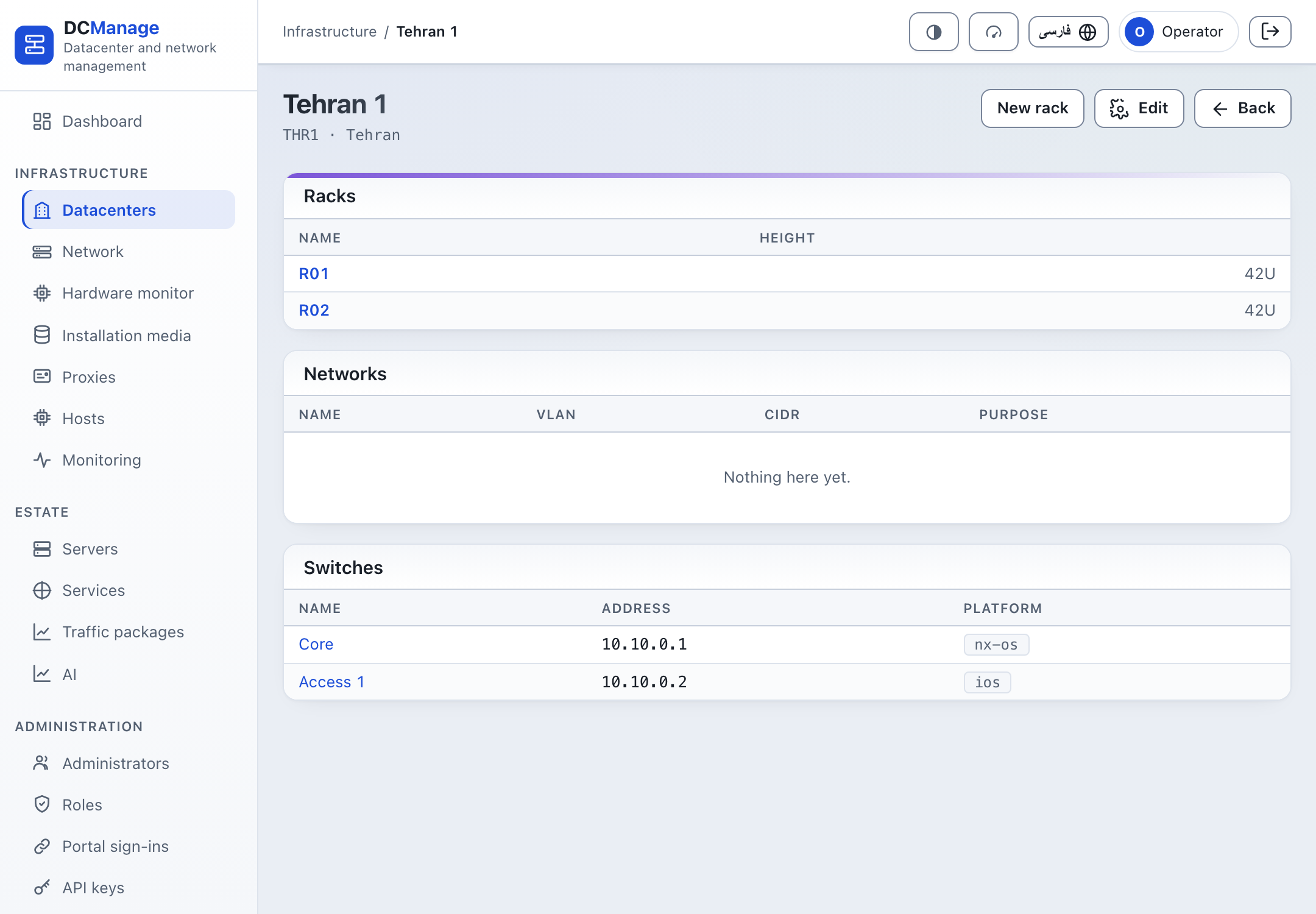Click the Networks VLAN column header
Image resolution: width=1316 pixels, height=914 pixels.
click(x=556, y=414)
